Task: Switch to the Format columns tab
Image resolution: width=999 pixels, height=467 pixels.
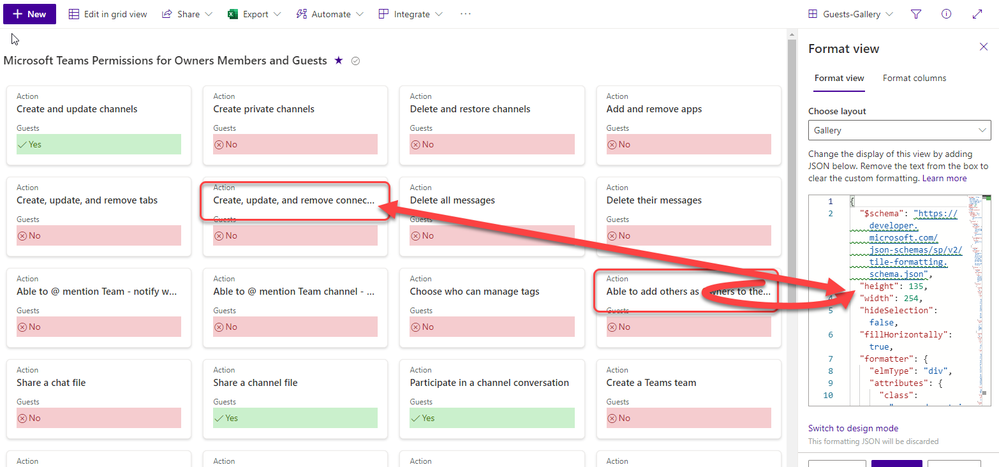Action: tap(914, 78)
